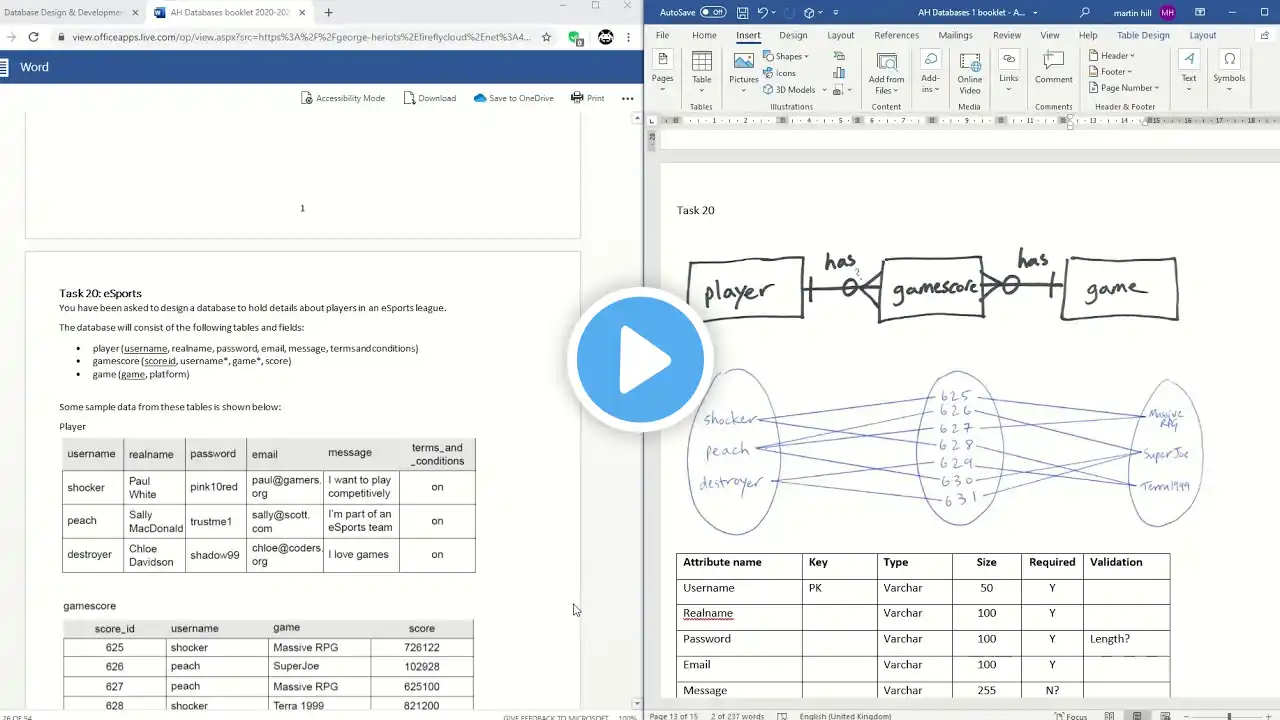Switch to the Design ribbon tab

pos(793,35)
